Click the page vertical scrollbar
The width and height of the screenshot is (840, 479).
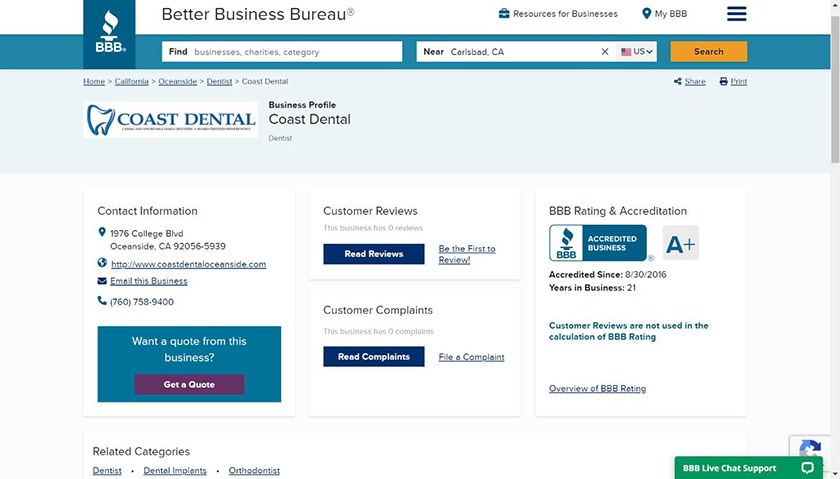pyautogui.click(x=835, y=88)
